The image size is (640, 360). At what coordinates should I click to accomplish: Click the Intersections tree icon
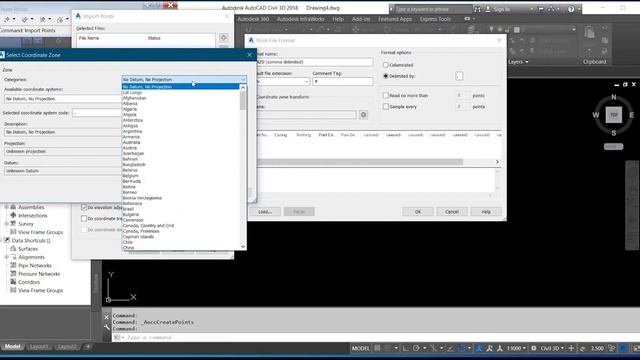[13, 215]
